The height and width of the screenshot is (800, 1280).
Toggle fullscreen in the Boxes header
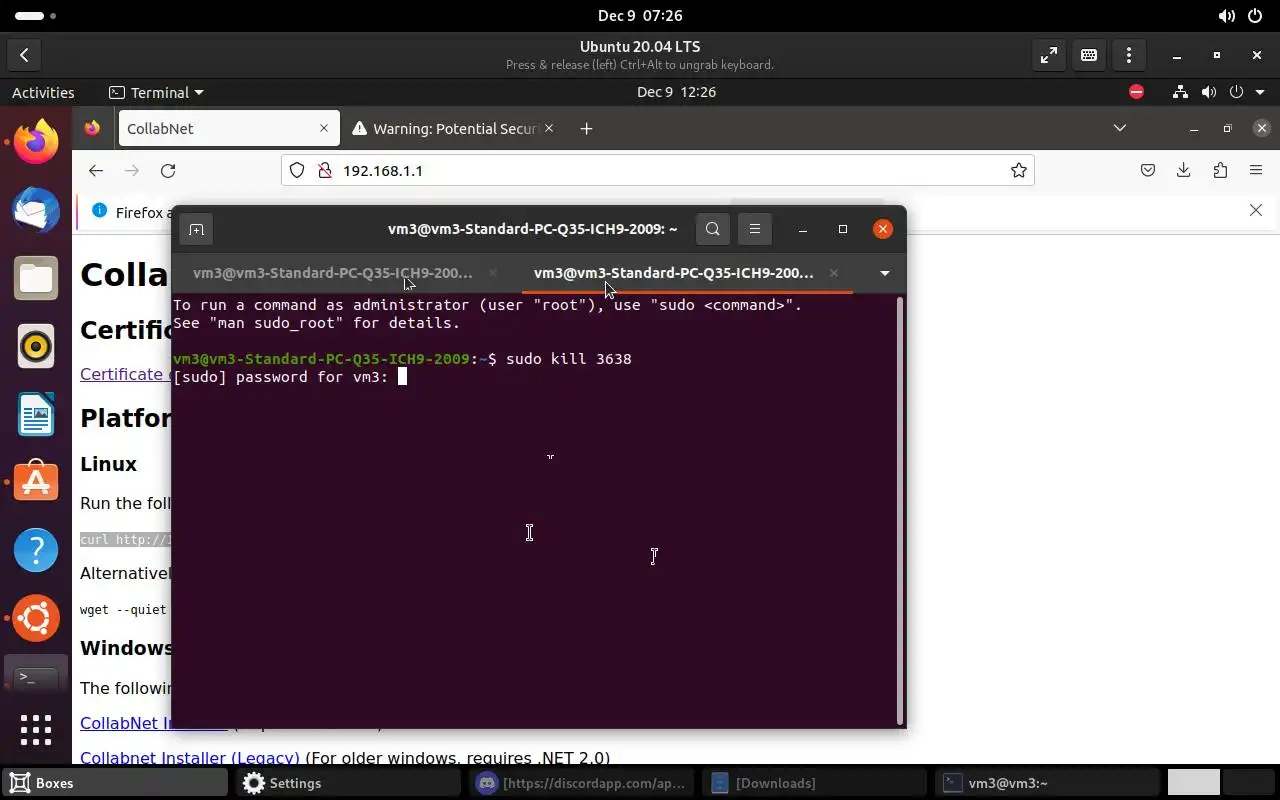coord(1049,56)
